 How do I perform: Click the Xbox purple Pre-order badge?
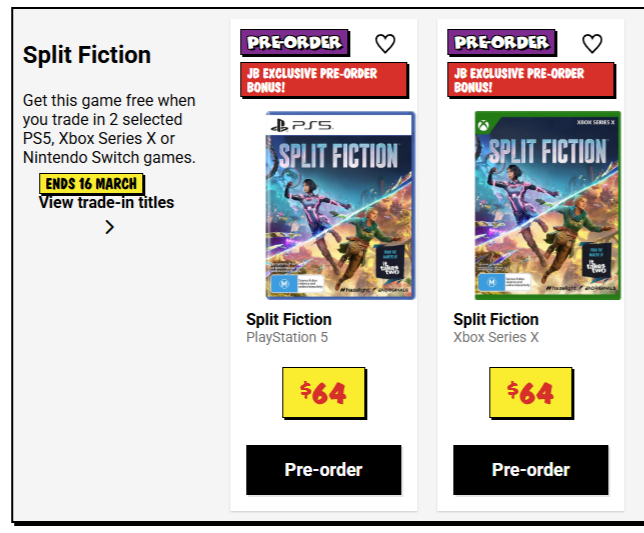501,42
